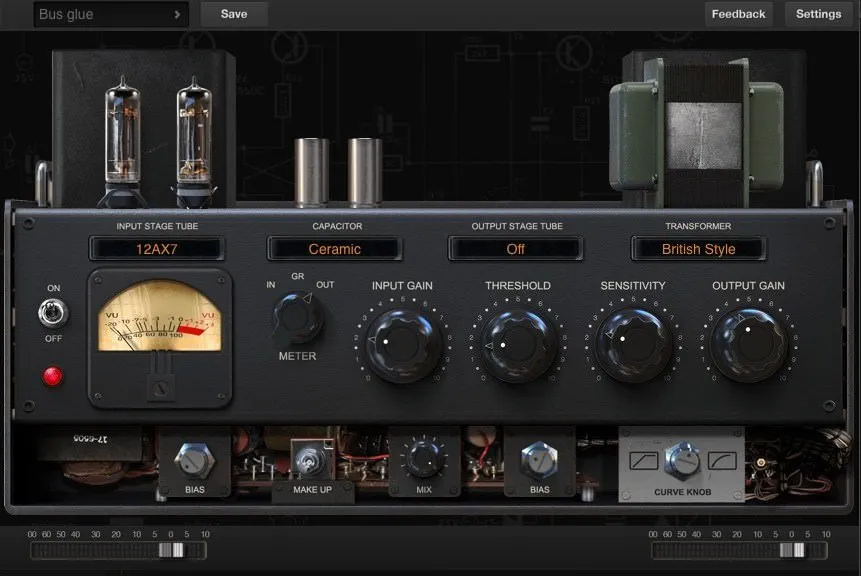861x576 pixels.
Task: Click the MAKE UP trim knob
Action: (310, 460)
